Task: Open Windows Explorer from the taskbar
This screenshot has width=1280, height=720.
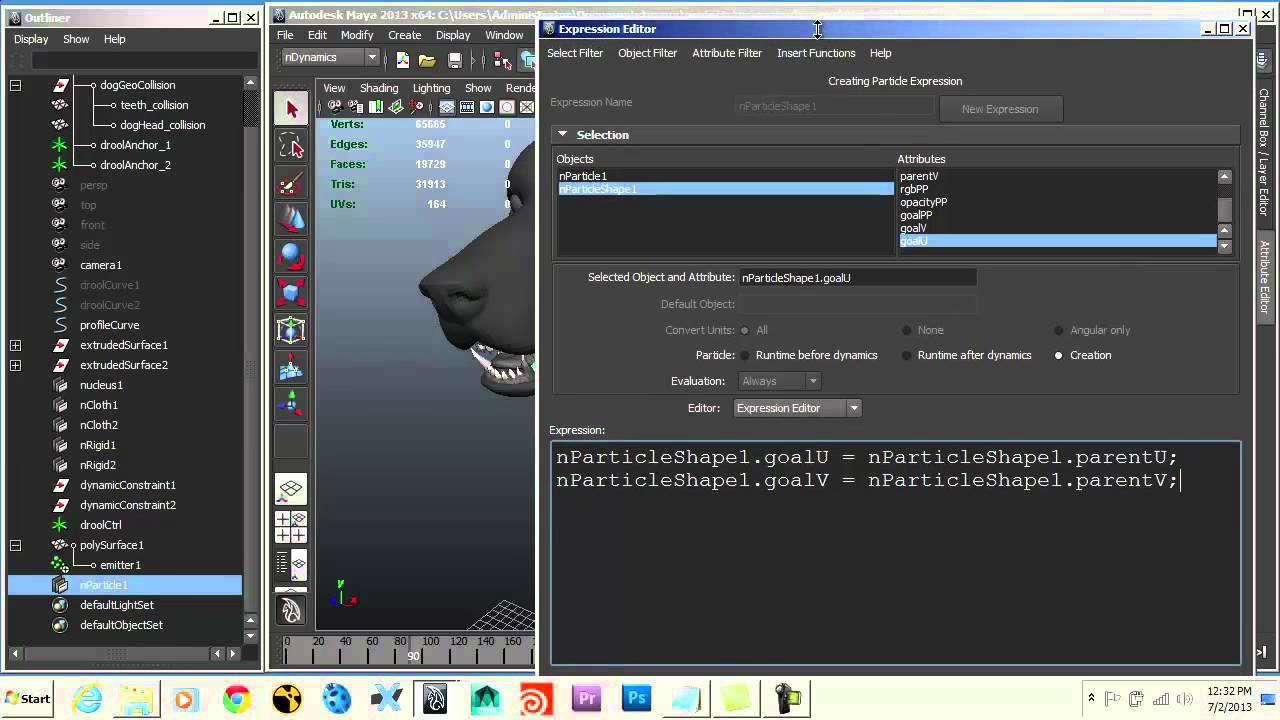Action: click(x=137, y=698)
